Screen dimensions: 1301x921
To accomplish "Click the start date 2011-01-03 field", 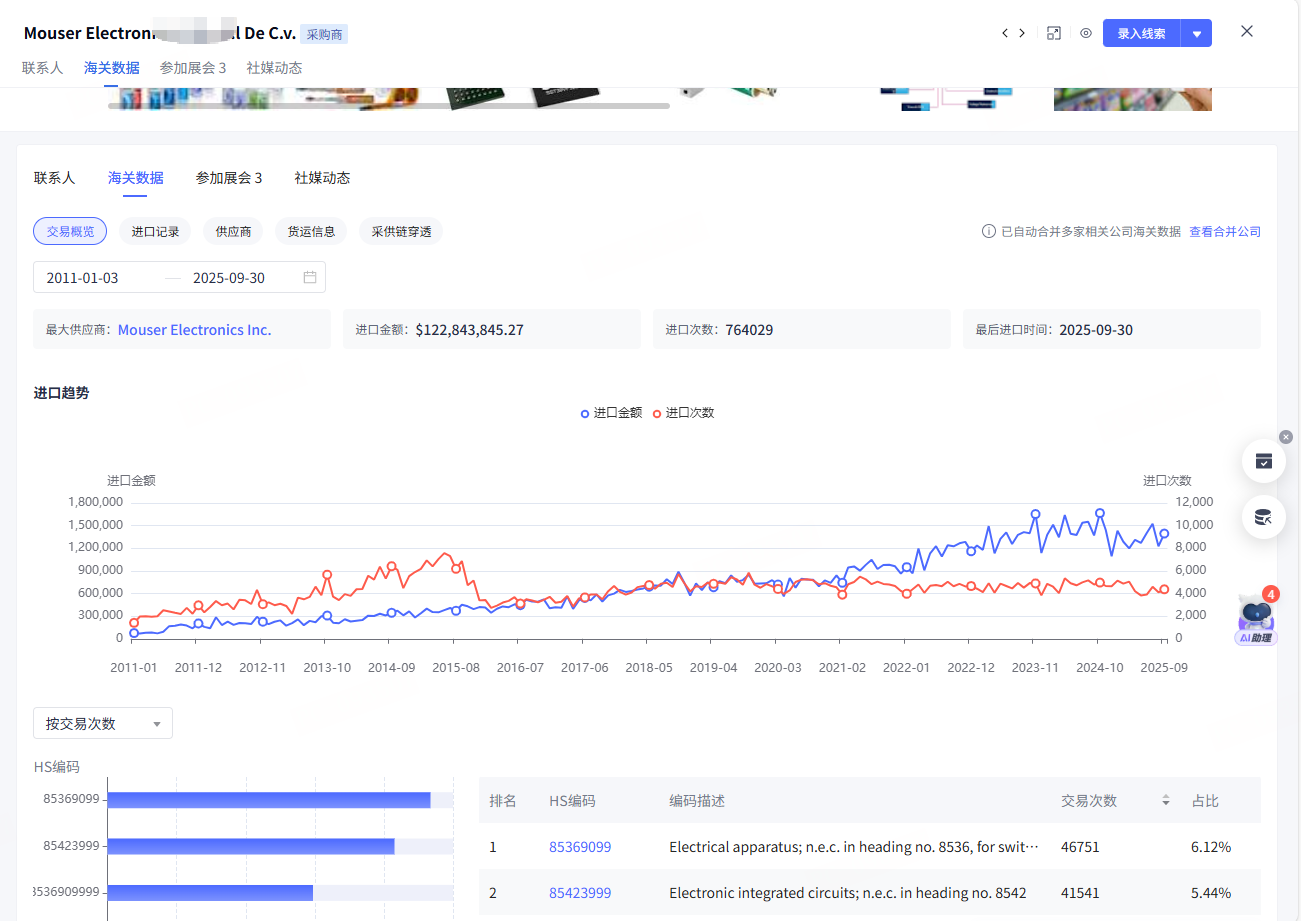I will click(x=83, y=278).
